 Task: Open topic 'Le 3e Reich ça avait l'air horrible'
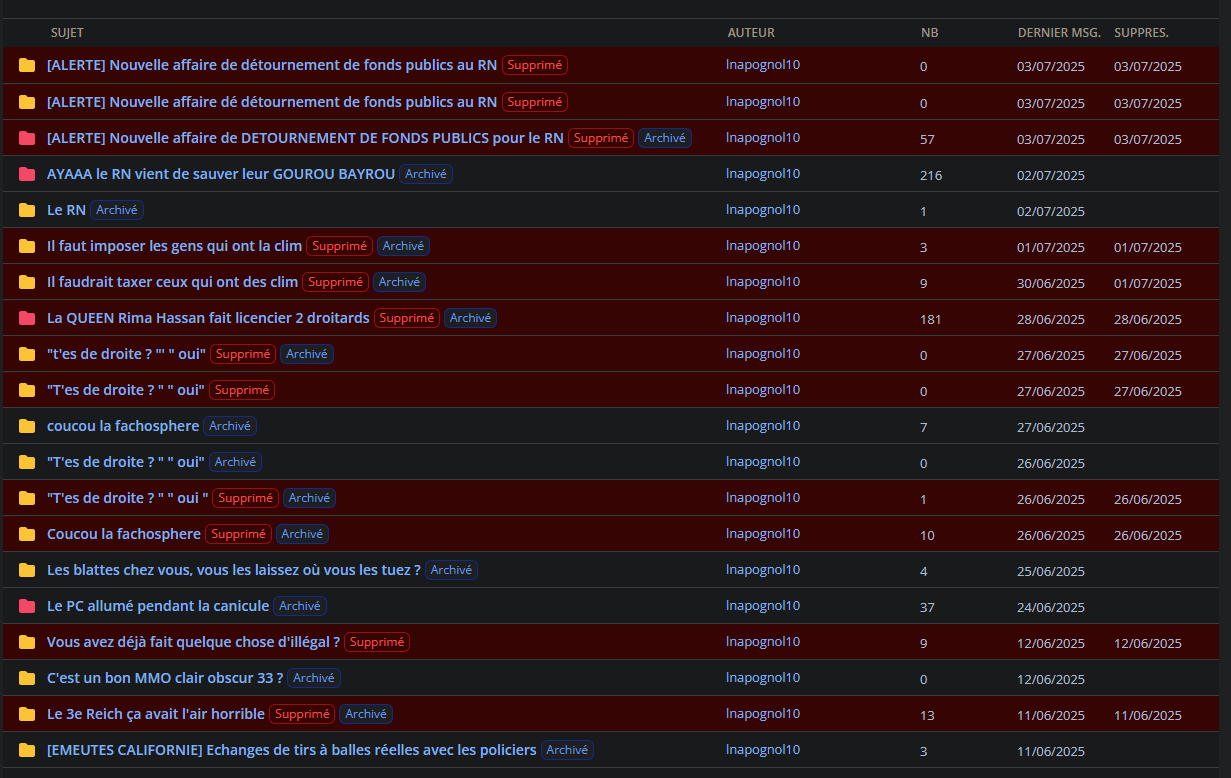(156, 714)
